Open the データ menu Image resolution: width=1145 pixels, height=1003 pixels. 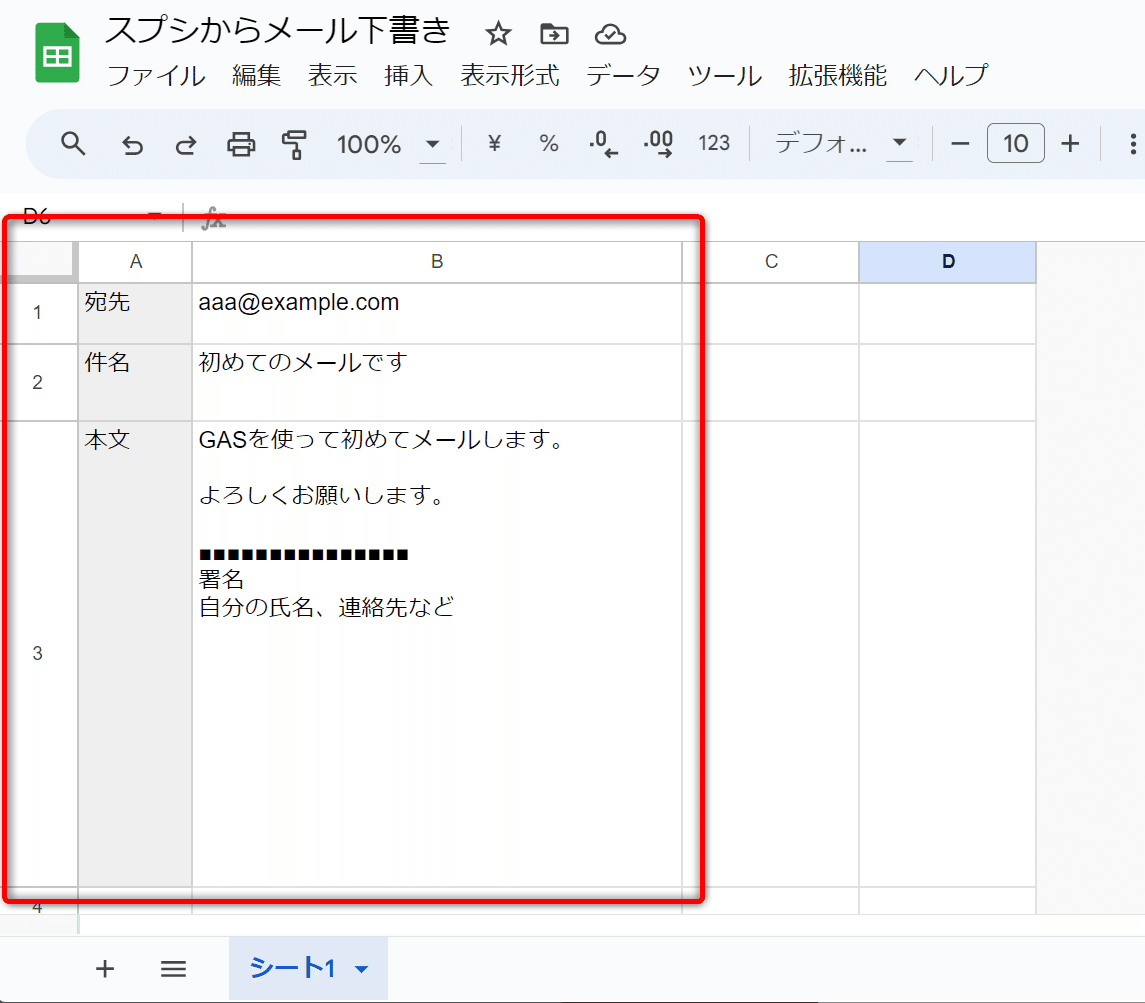pyautogui.click(x=623, y=75)
